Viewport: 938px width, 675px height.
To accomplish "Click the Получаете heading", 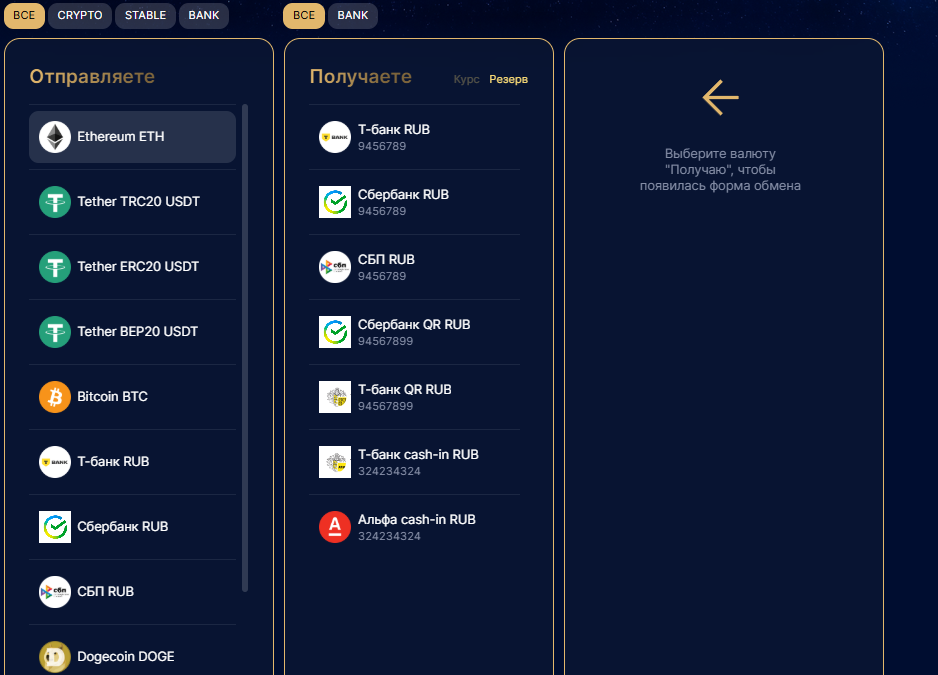I will pos(361,77).
